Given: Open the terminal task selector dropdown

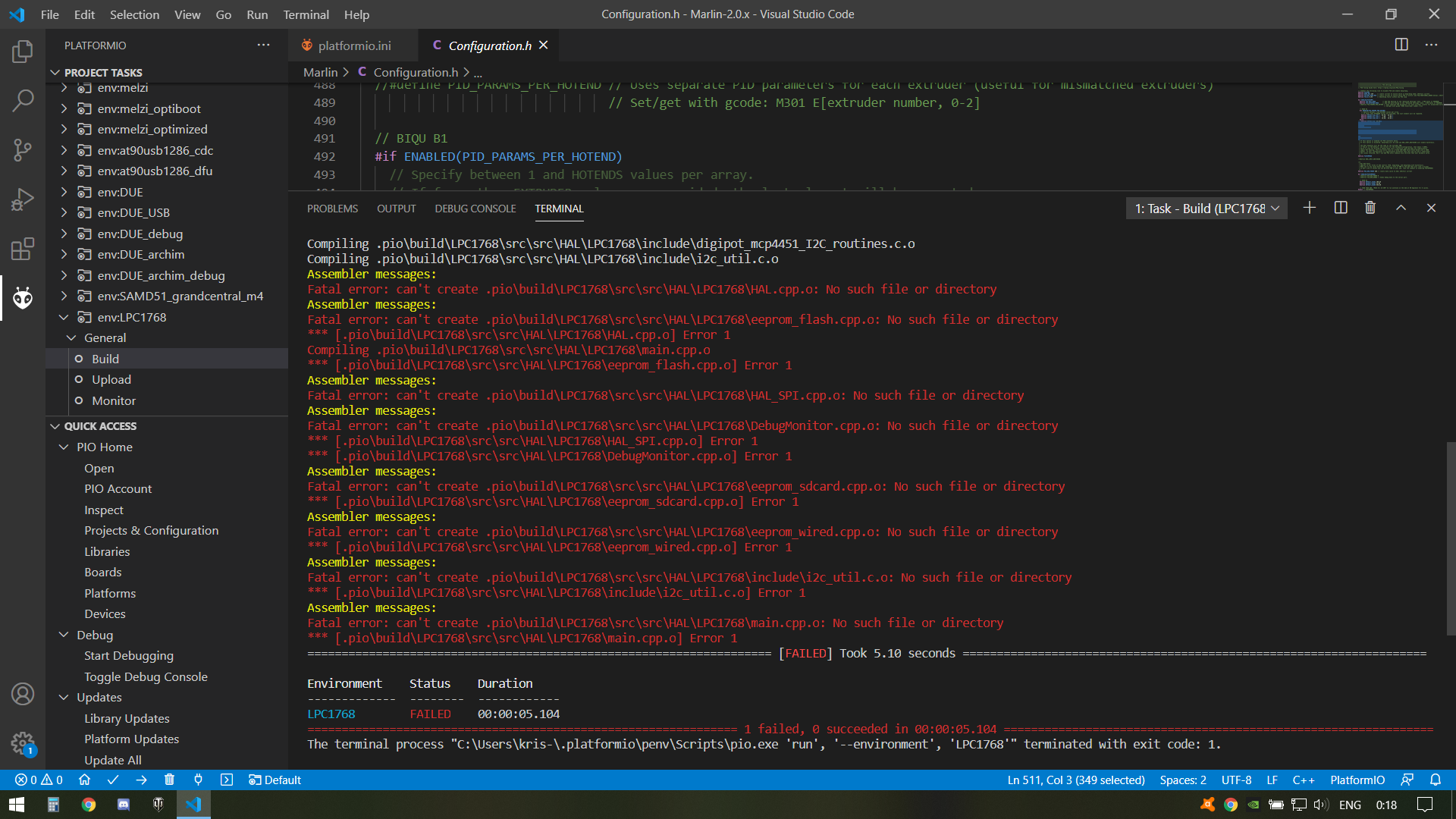Looking at the screenshot, I should [1207, 209].
